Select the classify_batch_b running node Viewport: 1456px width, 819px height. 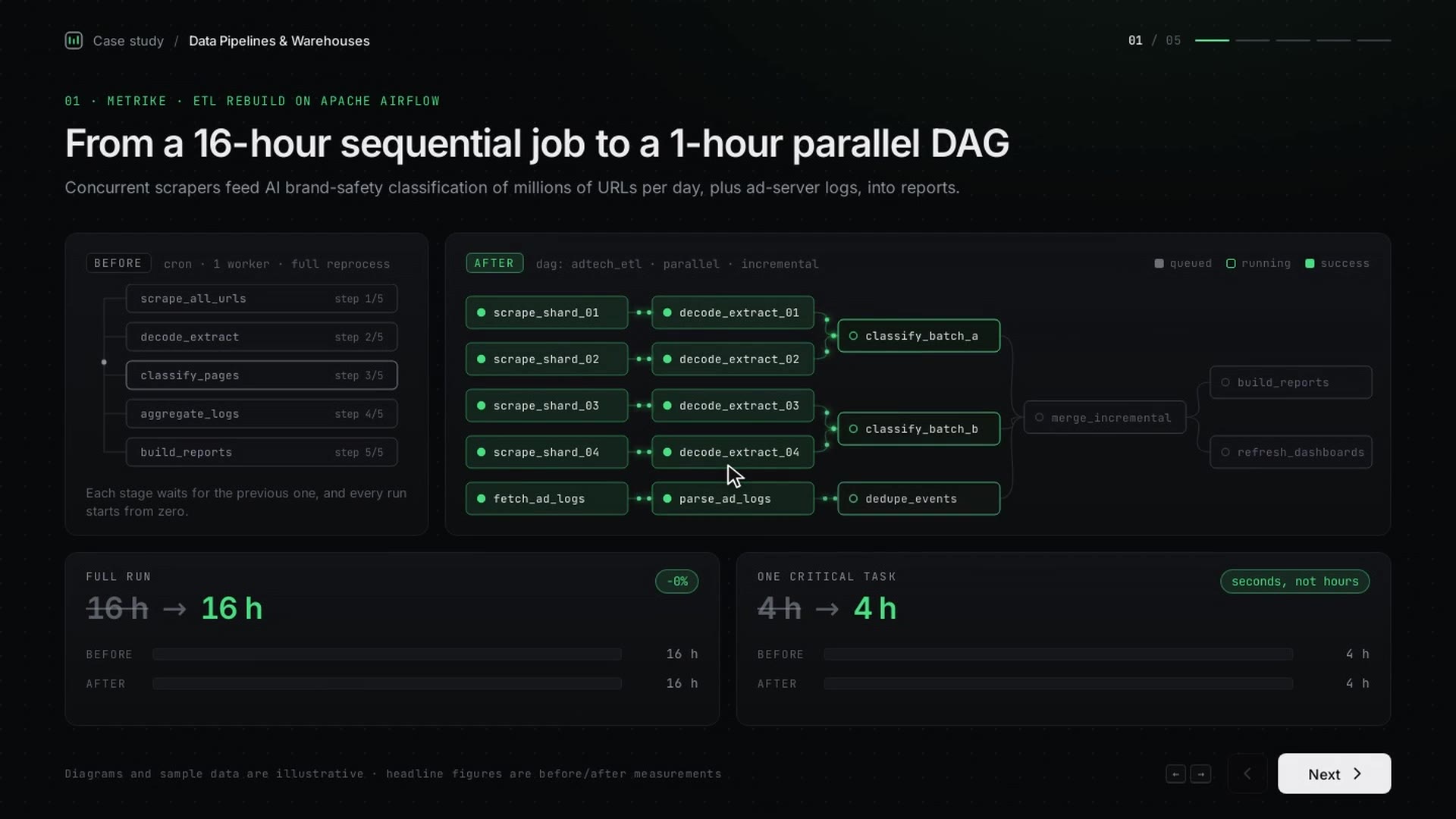click(x=919, y=429)
